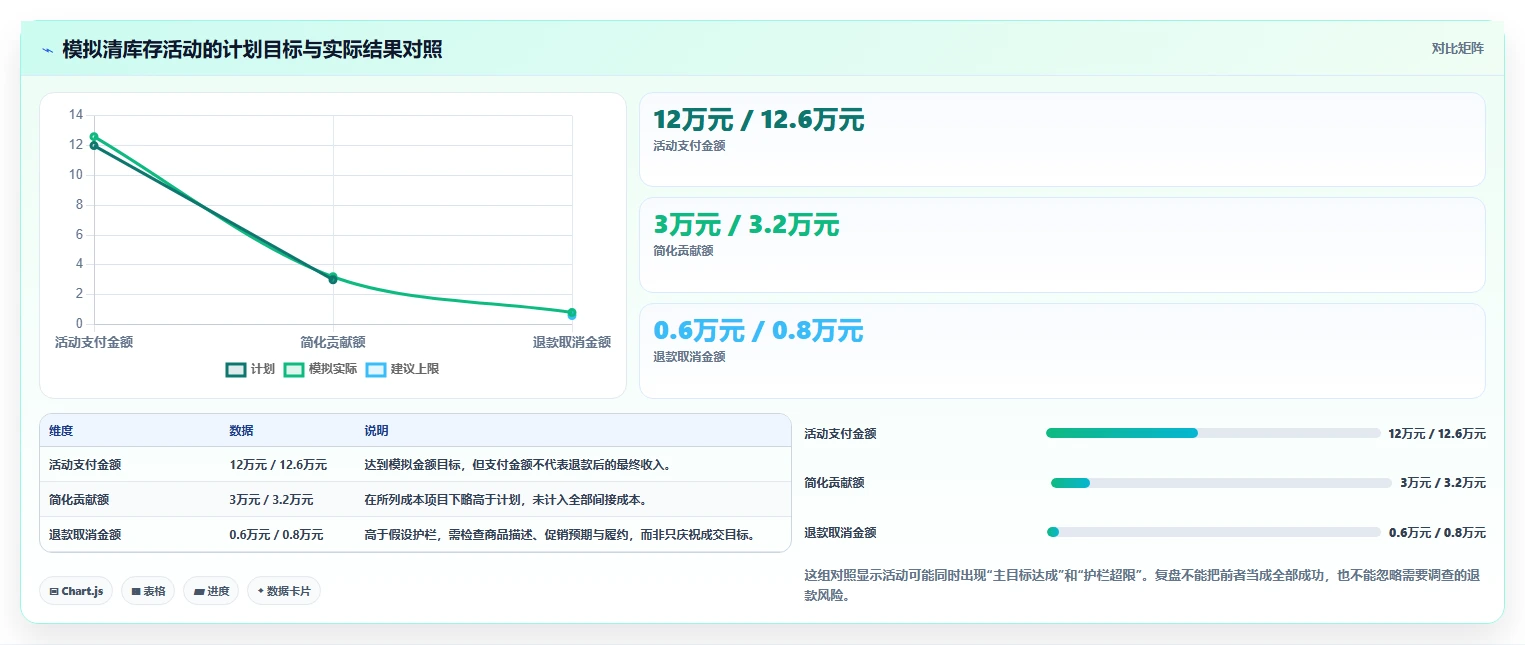Viewport: 1525px width, 645px height.
Task: Click the lightning icon beside the title
Action: [x=47, y=50]
